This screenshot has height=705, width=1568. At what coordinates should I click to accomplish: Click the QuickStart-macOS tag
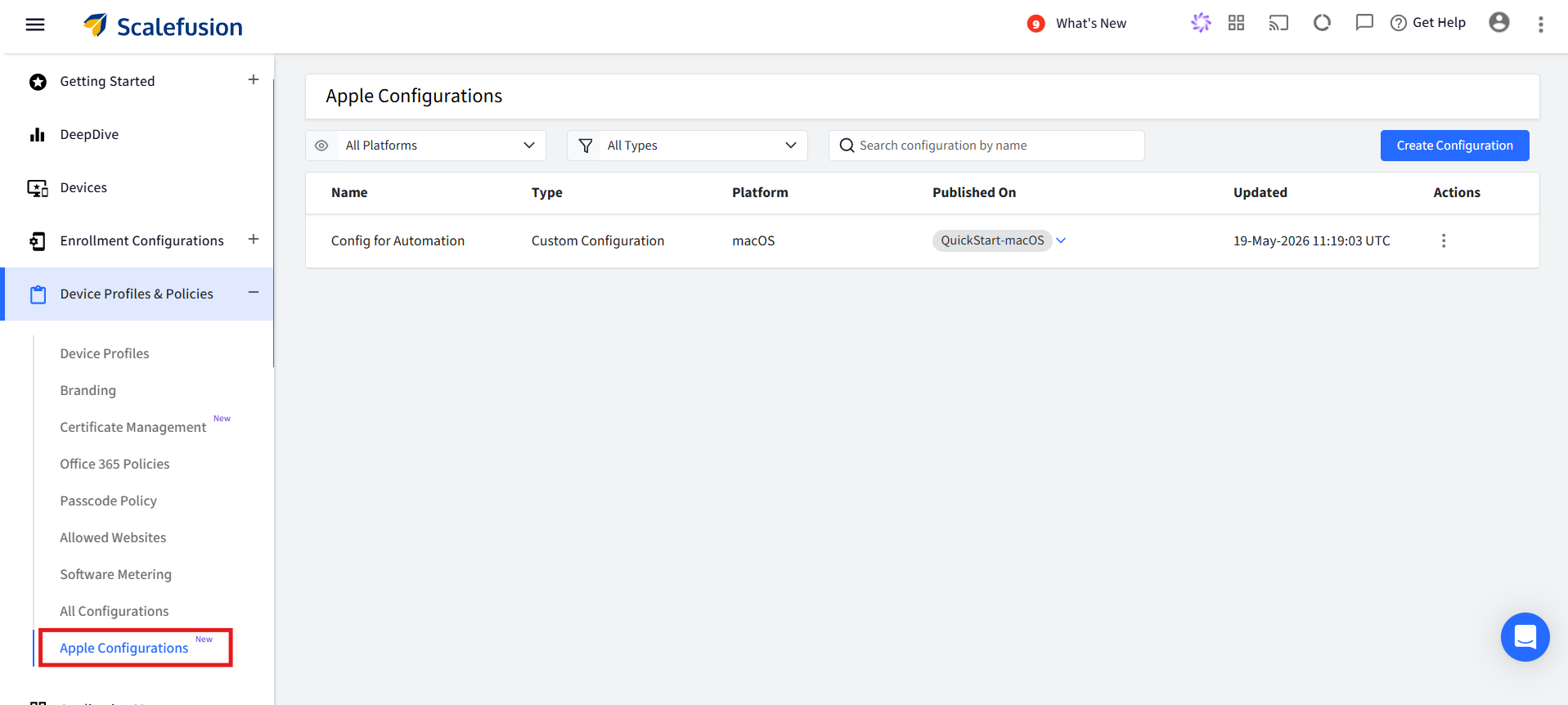pos(992,240)
